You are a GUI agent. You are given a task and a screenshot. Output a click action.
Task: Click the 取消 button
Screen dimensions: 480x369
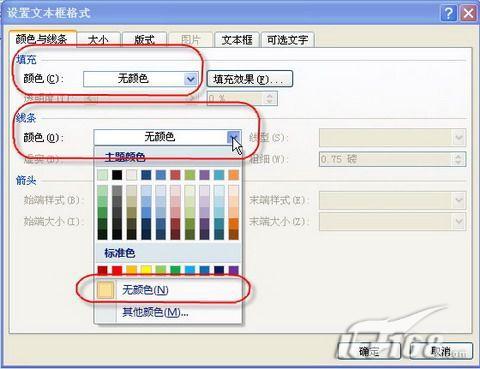pos(441,351)
